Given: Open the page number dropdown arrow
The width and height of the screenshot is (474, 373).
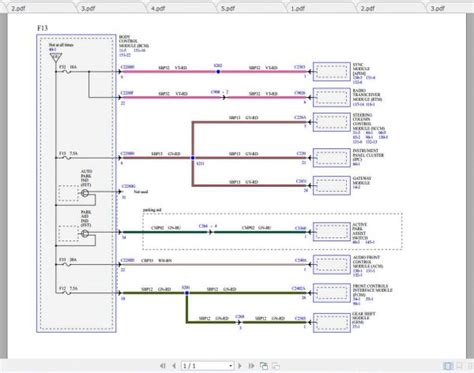Looking at the screenshot, I should tap(230, 366).
